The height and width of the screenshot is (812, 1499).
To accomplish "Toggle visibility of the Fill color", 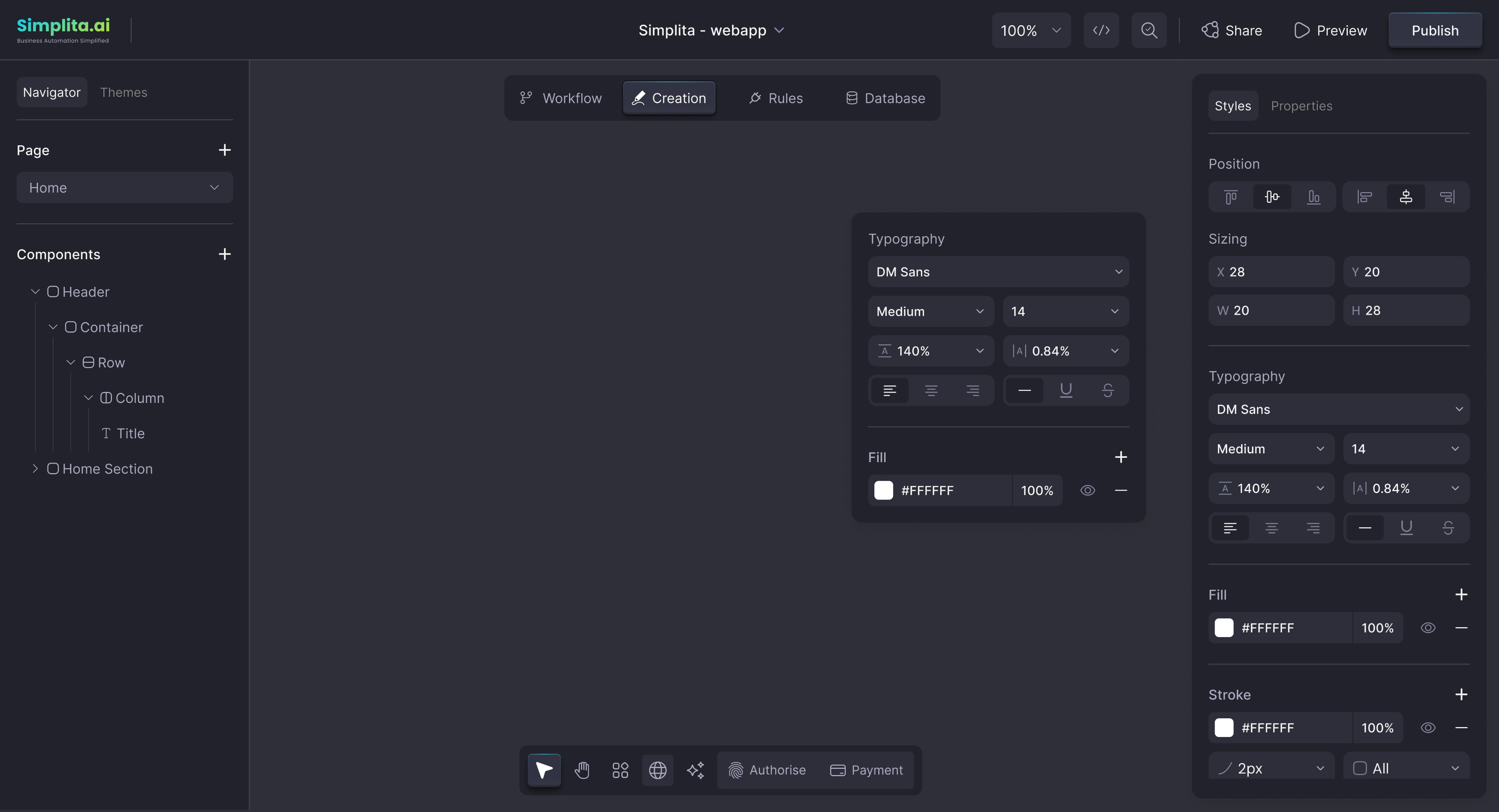I will coord(1429,628).
